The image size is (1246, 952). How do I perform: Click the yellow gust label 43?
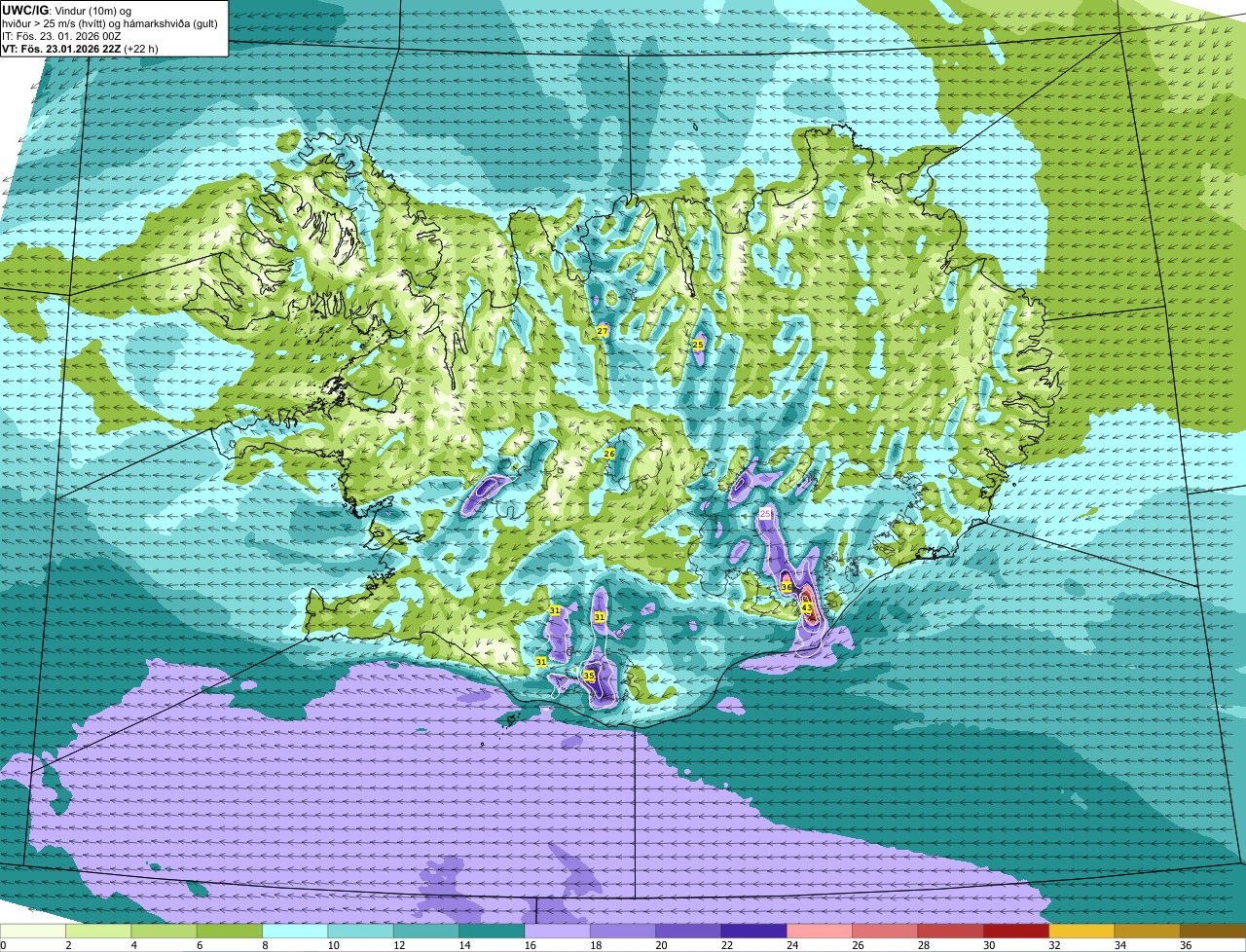[807, 607]
